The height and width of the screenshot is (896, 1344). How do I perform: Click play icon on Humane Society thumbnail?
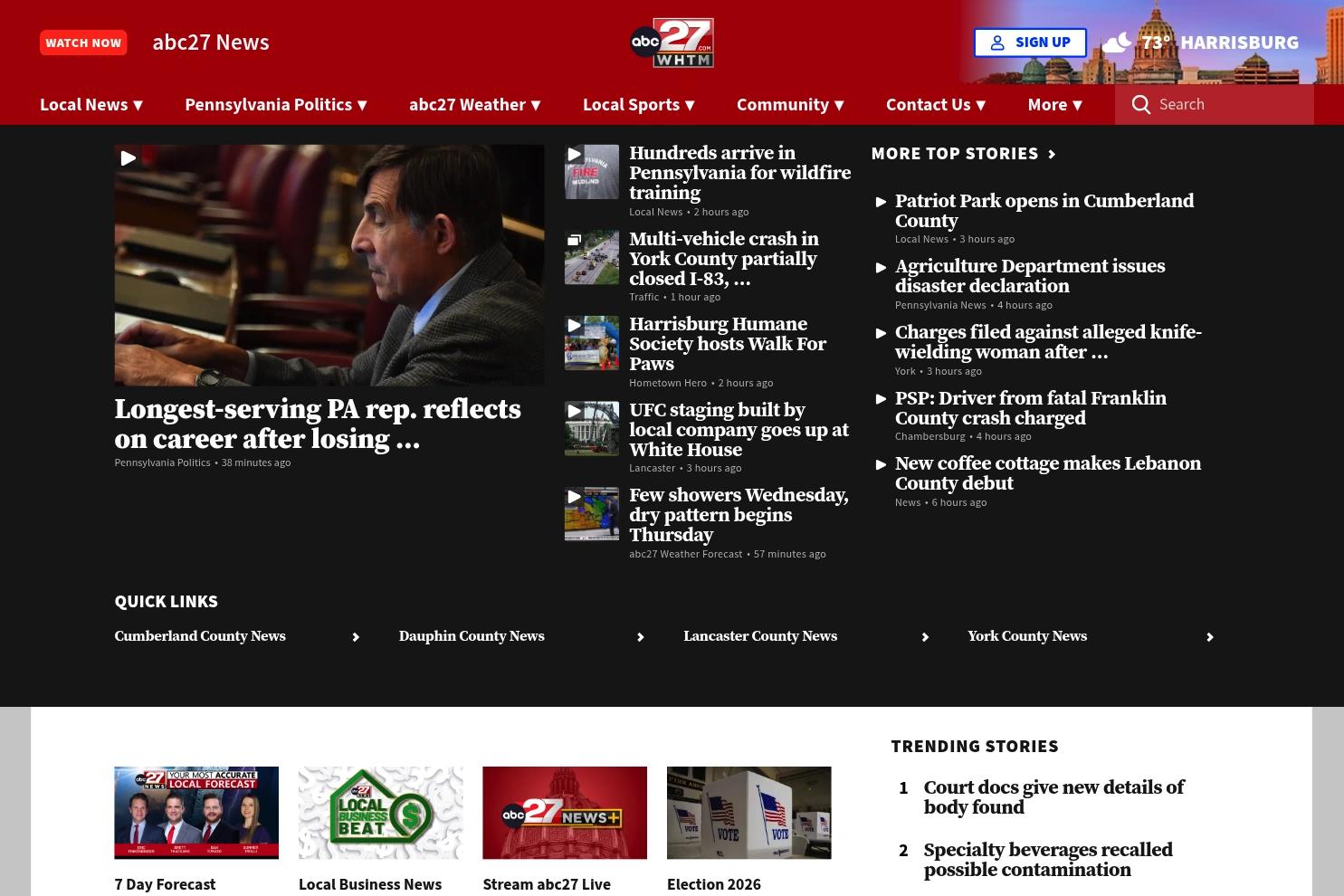click(574, 326)
